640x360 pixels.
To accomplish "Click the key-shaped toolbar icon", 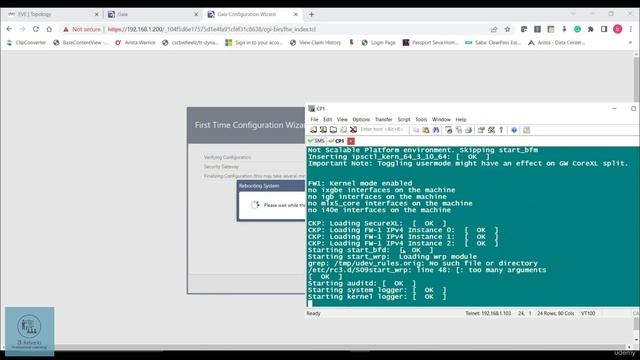I will pyautogui.click(x=501, y=130).
